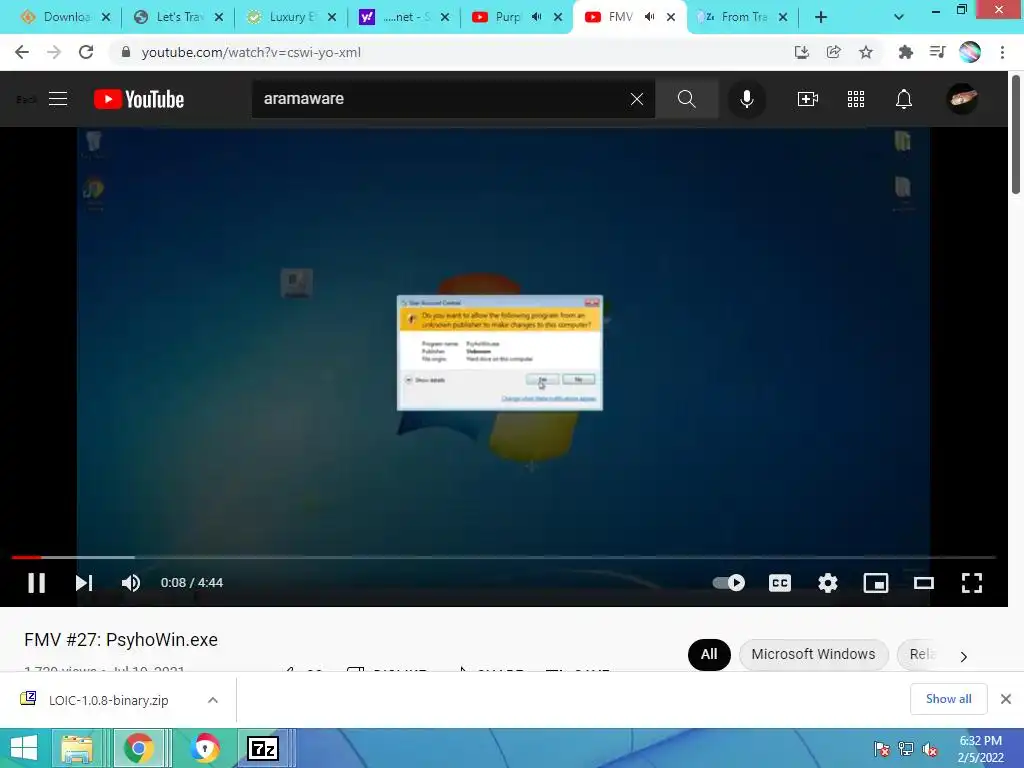Open the Windows Start menu

[24, 748]
